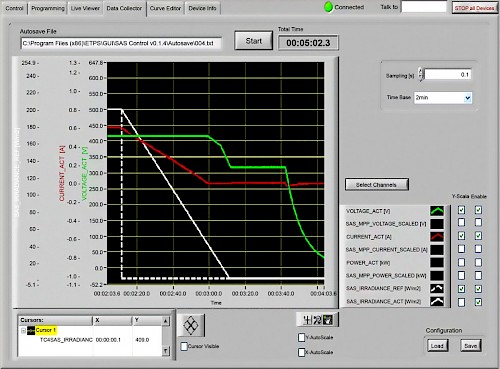This screenshot has height=369, width=500.
Task: Switch to the Live Viewer tab
Action: click(x=85, y=8)
